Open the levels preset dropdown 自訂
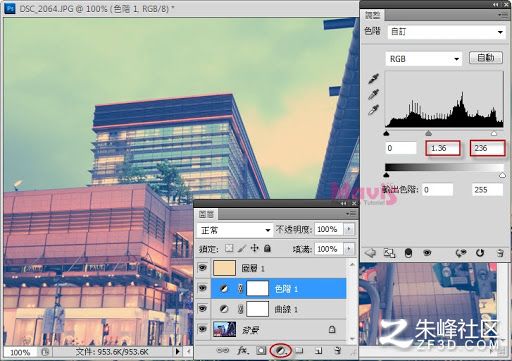The width and height of the screenshot is (512, 361). pos(447,32)
